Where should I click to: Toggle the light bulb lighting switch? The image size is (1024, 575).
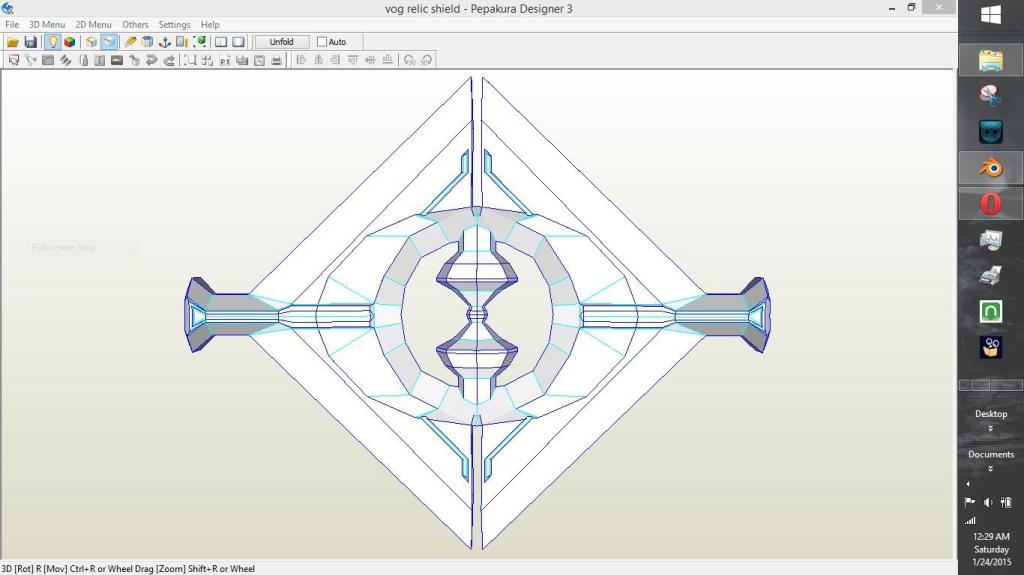coord(52,42)
